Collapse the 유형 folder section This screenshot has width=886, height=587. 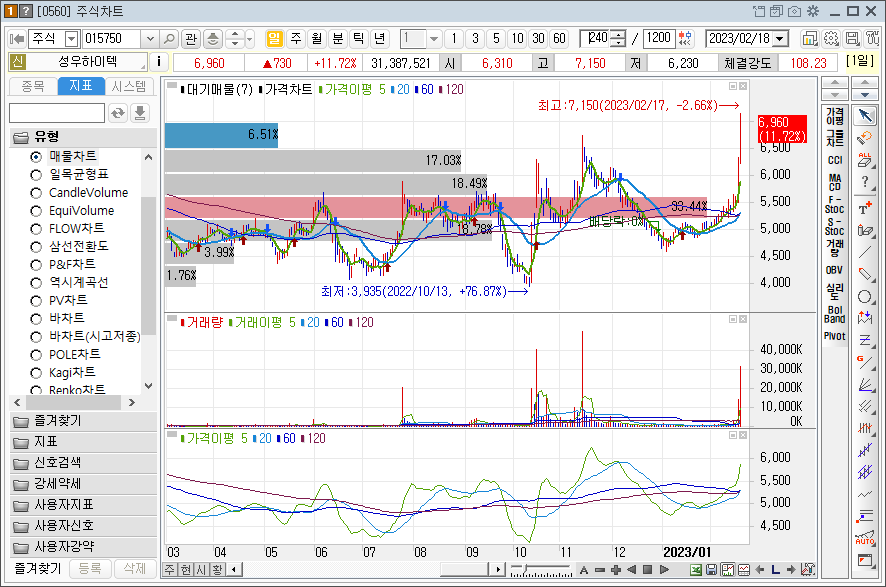(83, 137)
